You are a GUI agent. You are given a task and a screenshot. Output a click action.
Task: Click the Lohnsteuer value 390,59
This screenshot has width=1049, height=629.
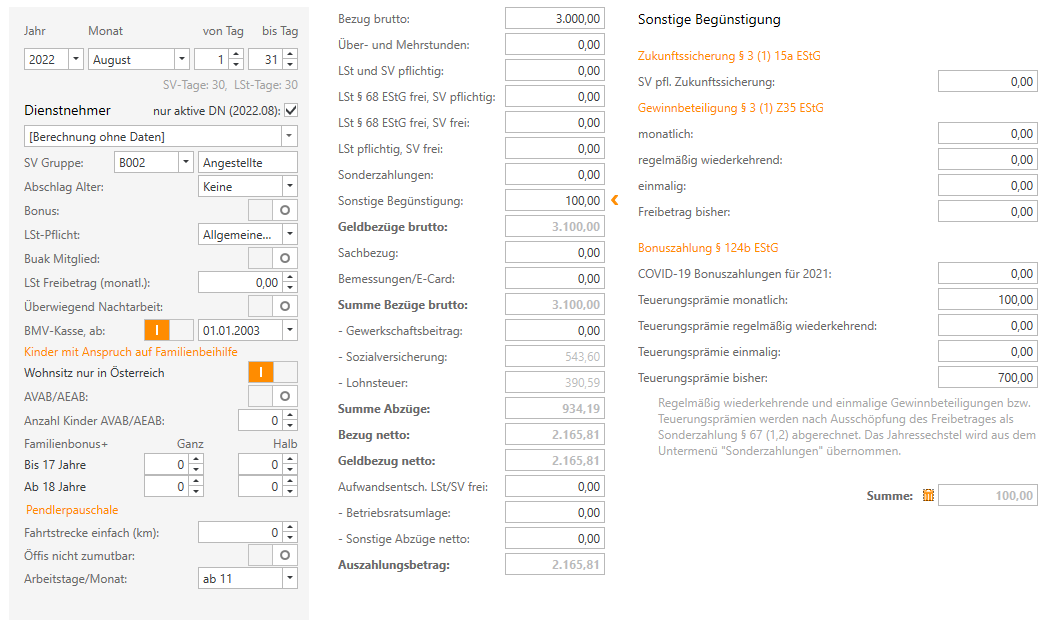coord(555,383)
